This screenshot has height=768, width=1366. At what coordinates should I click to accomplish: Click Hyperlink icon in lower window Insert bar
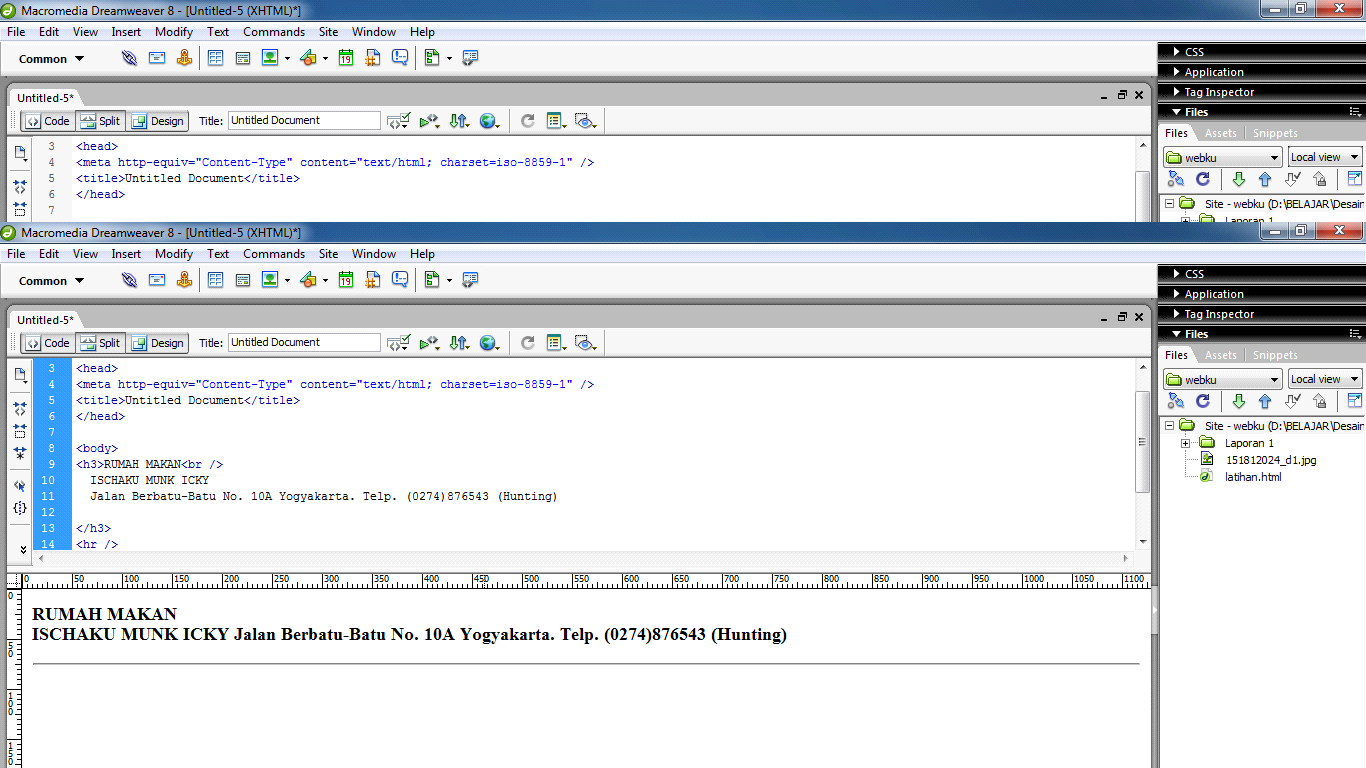pyautogui.click(x=129, y=281)
